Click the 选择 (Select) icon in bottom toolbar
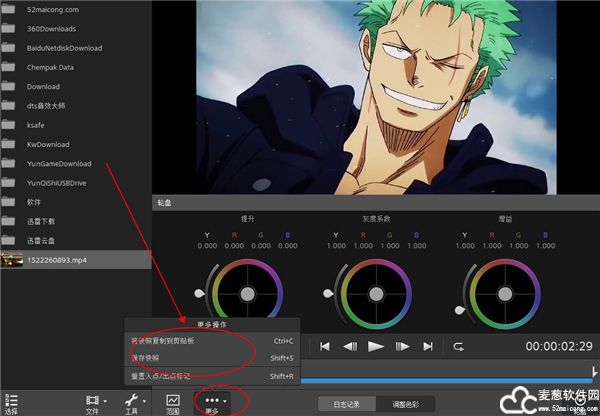The height and width of the screenshot is (416, 600). 10,401
